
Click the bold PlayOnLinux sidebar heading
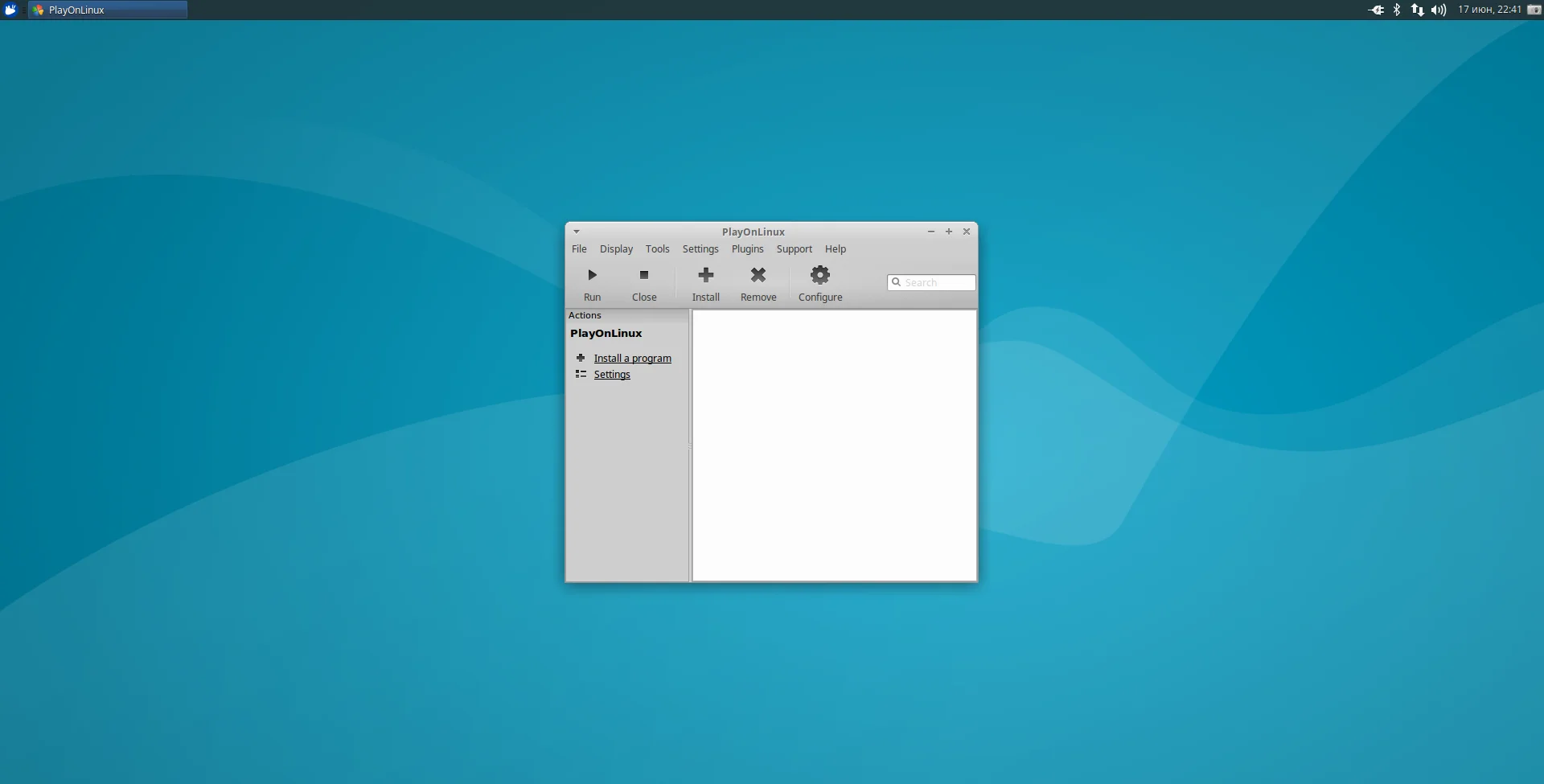(x=606, y=333)
